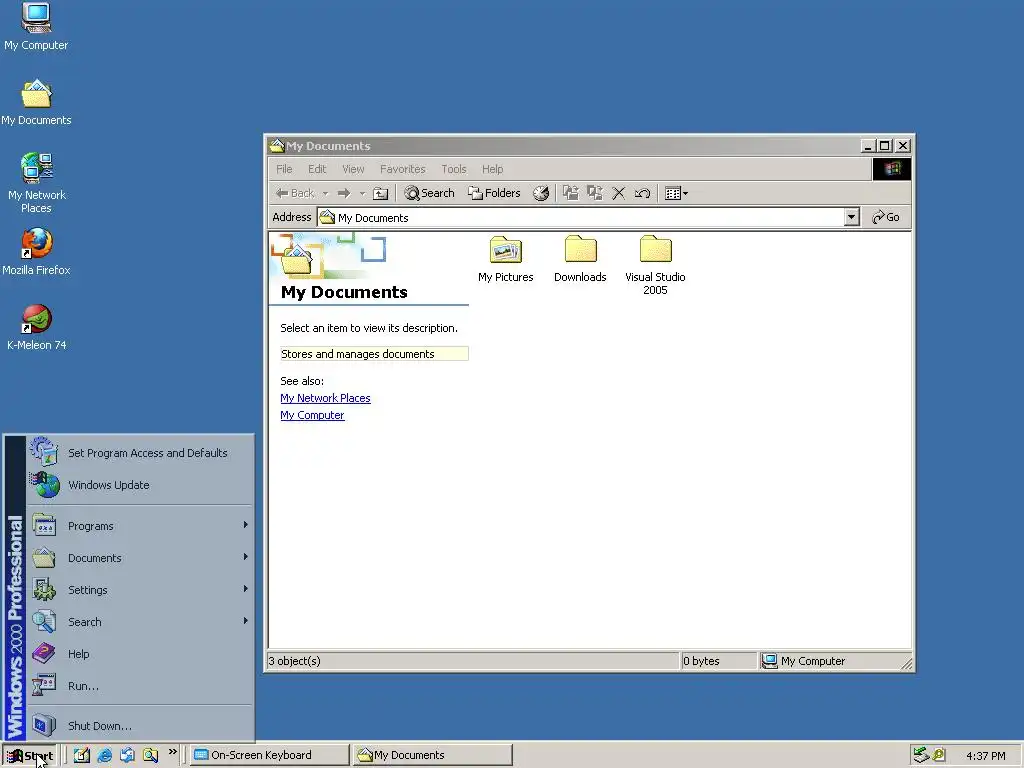Select My Network Places desktop icon
1024x768 pixels.
[36, 183]
